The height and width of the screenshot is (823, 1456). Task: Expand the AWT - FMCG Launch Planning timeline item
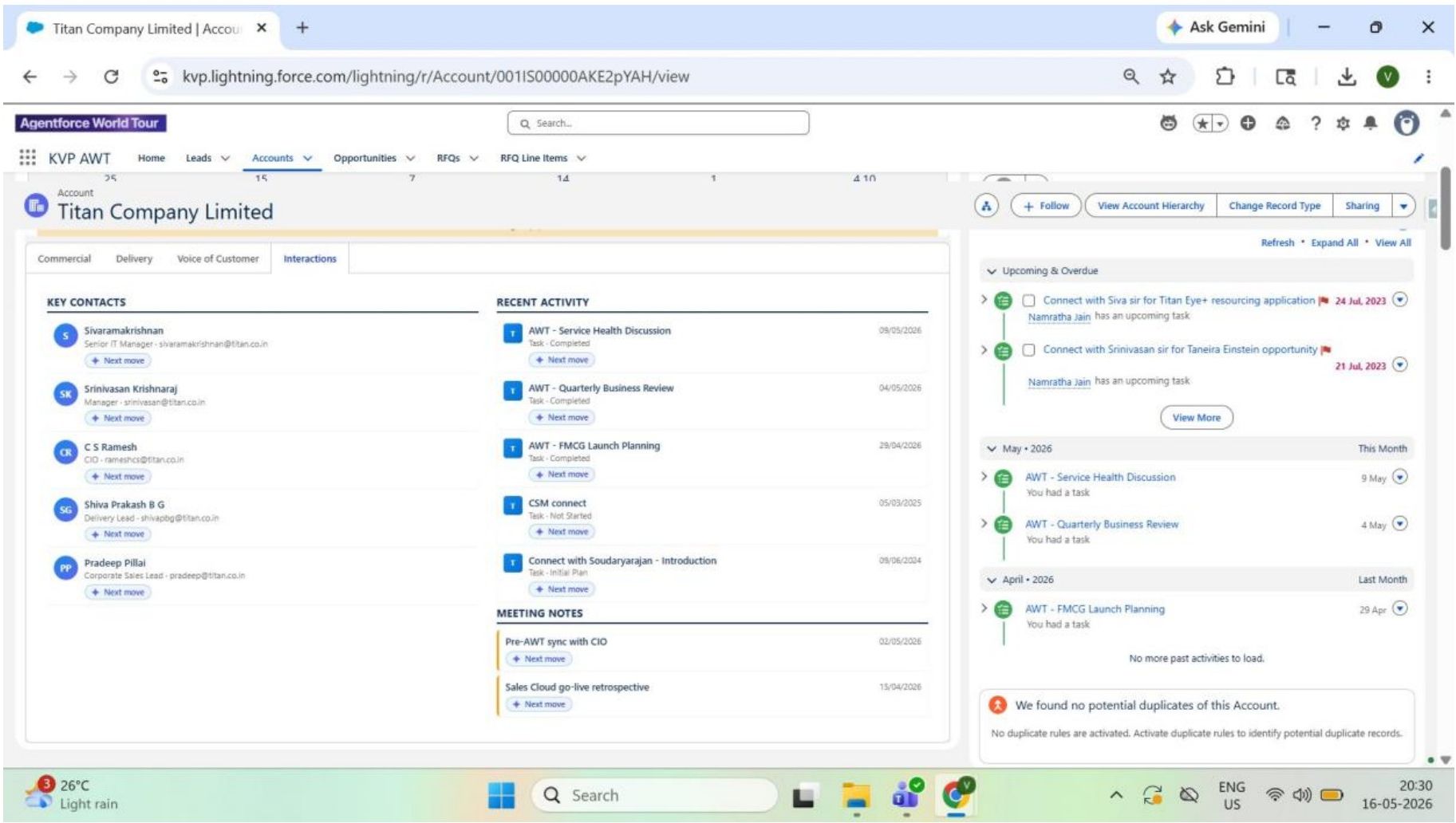pos(984,608)
